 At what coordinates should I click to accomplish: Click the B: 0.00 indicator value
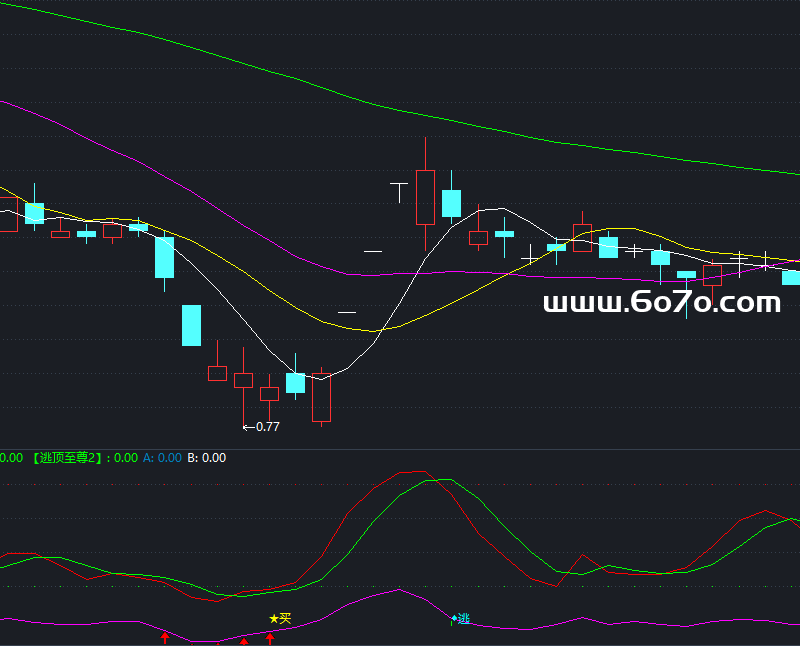pos(207,458)
